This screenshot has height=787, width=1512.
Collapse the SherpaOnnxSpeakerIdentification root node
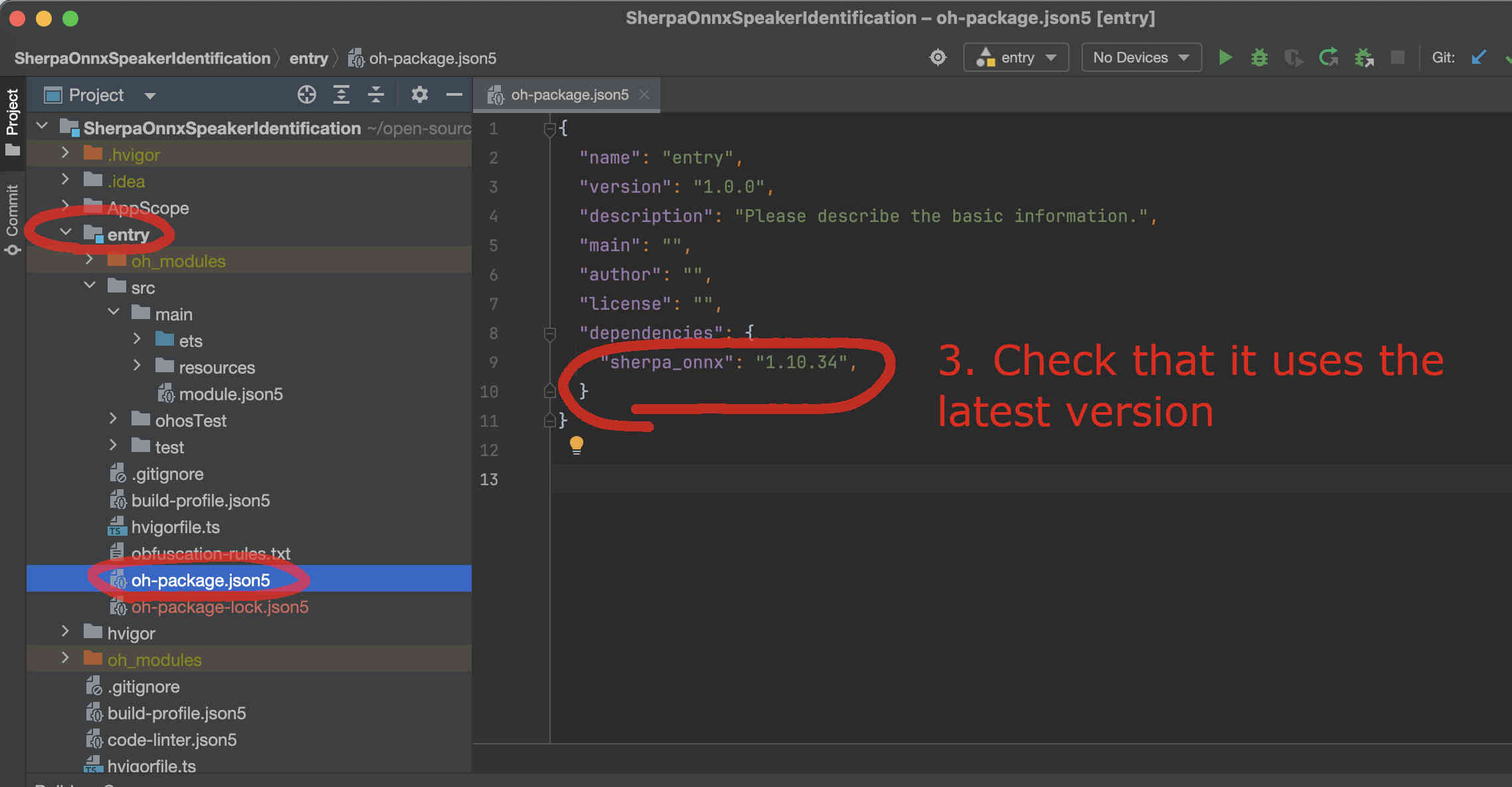pos(42,126)
